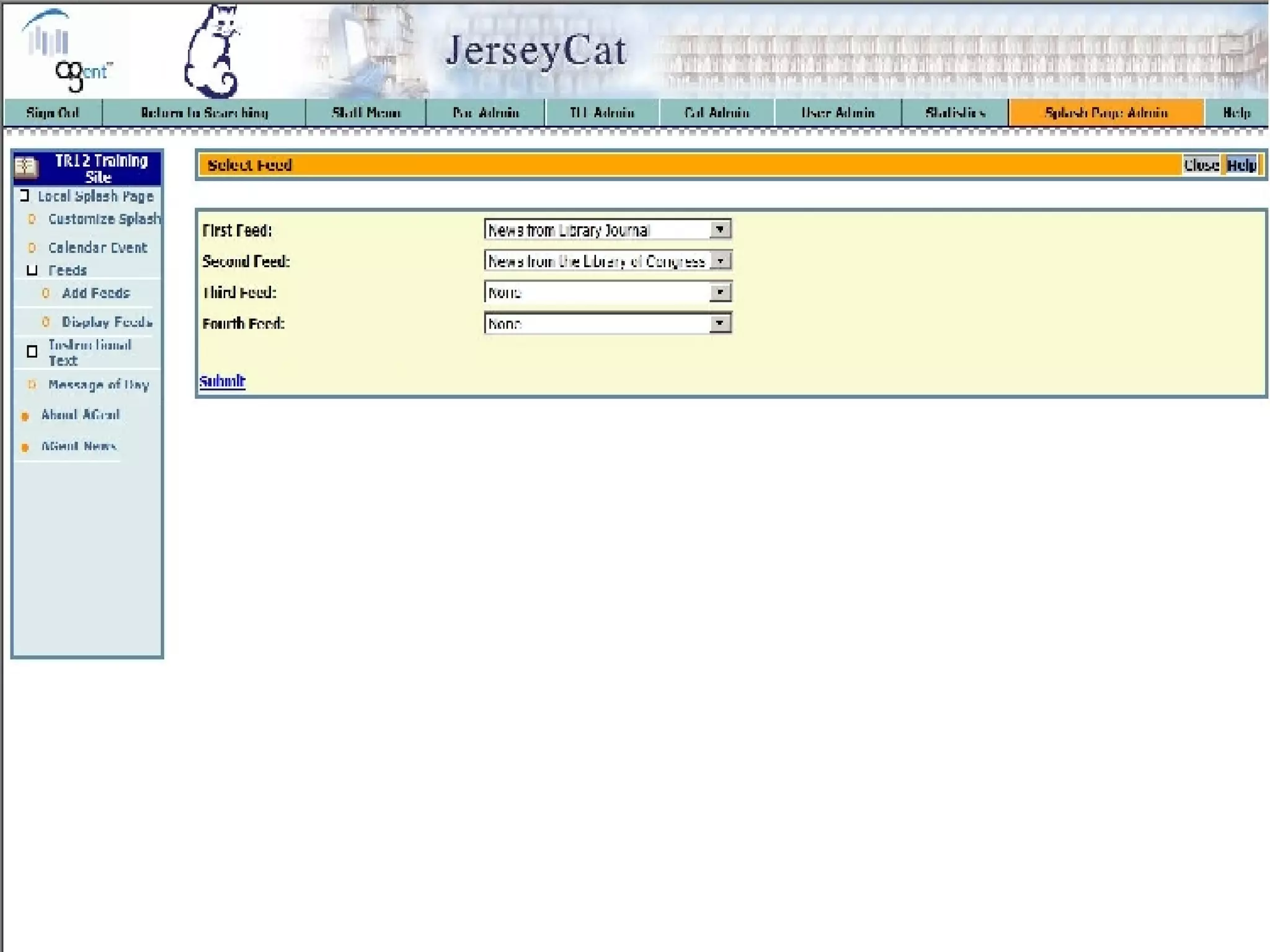
Task: Click the book icon beside Training Site
Action: pos(27,167)
